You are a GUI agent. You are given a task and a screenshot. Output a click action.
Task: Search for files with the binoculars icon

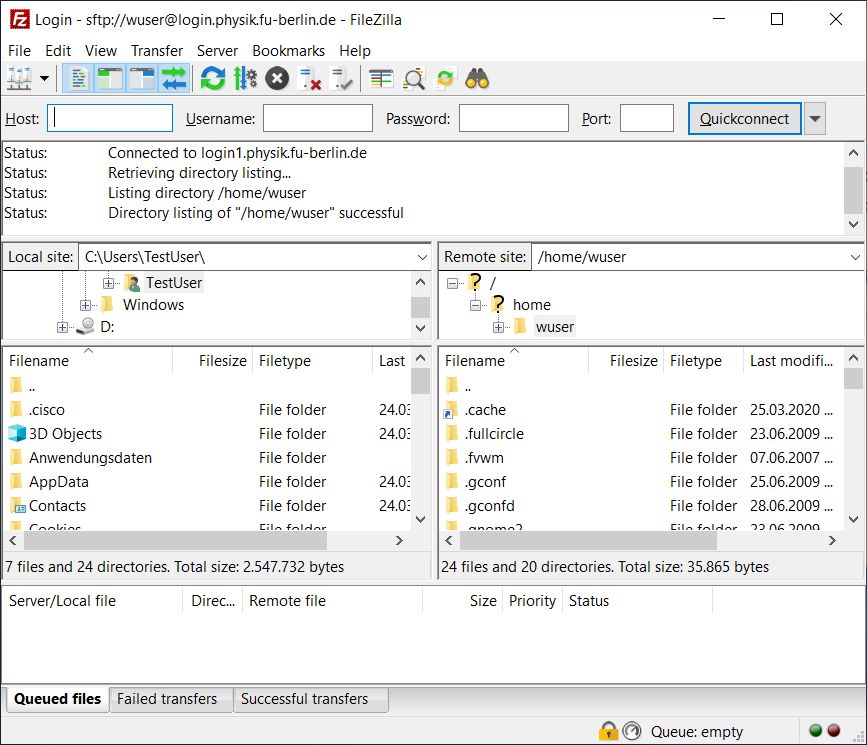tap(477, 79)
